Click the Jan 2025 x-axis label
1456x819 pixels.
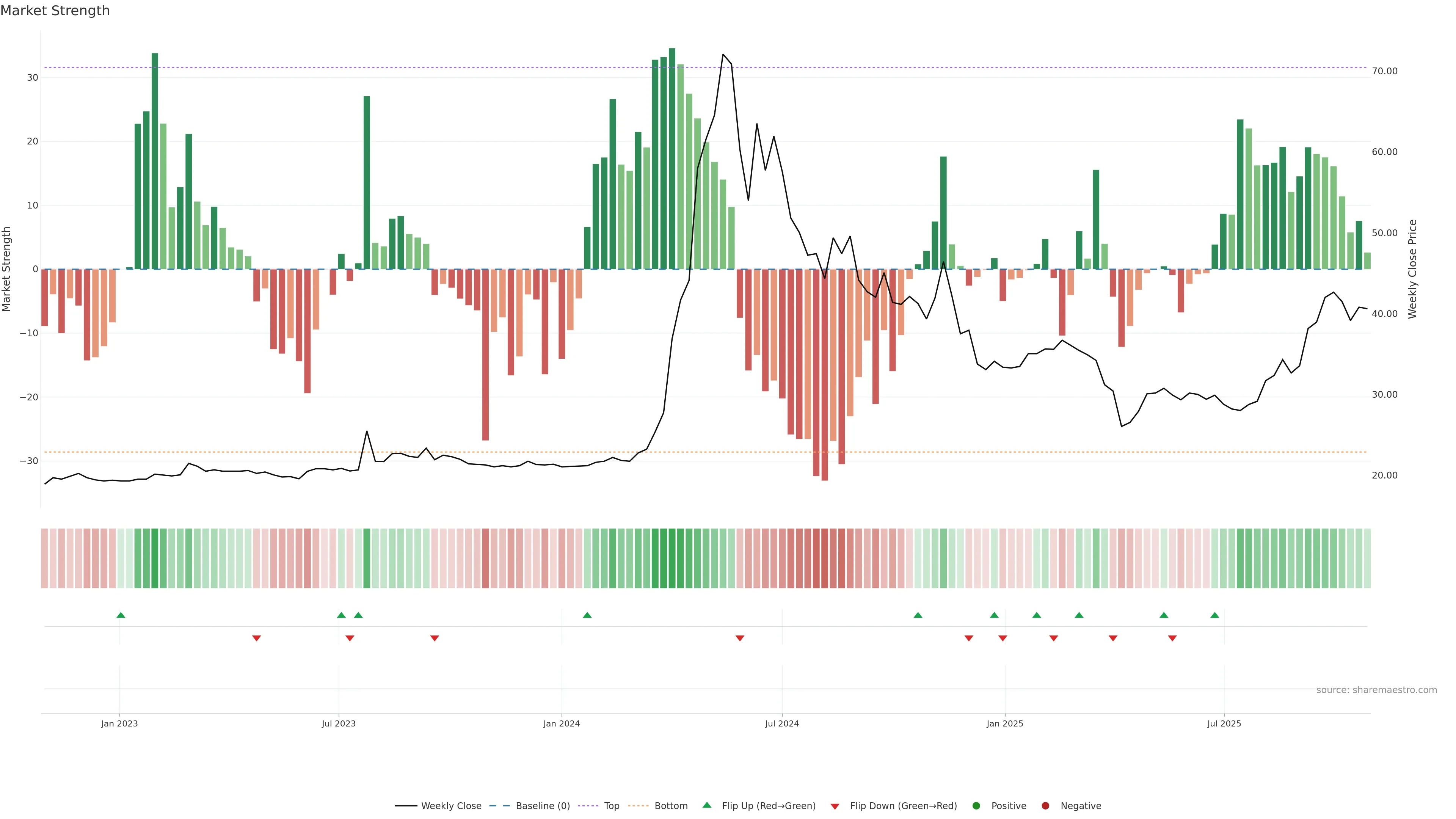[1005, 723]
